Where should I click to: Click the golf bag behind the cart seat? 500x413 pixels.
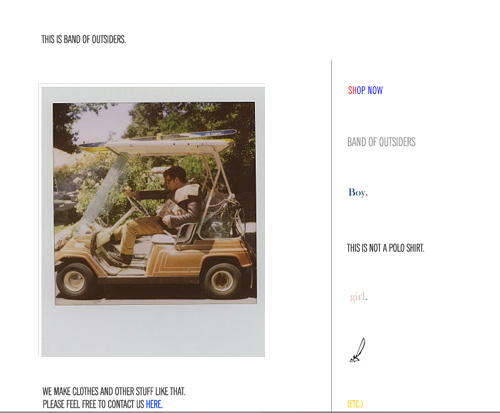coord(222,217)
